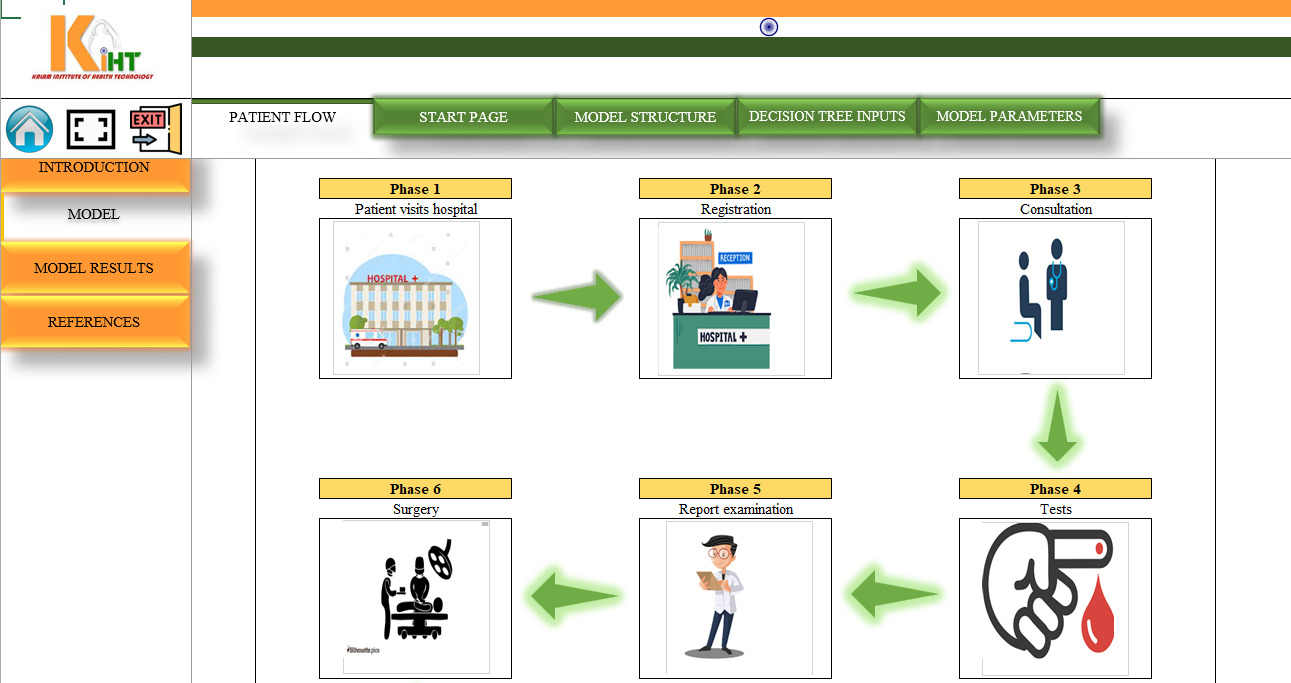Click the down arrow below Consultation
This screenshot has width=1291, height=683.
pyautogui.click(x=1056, y=427)
